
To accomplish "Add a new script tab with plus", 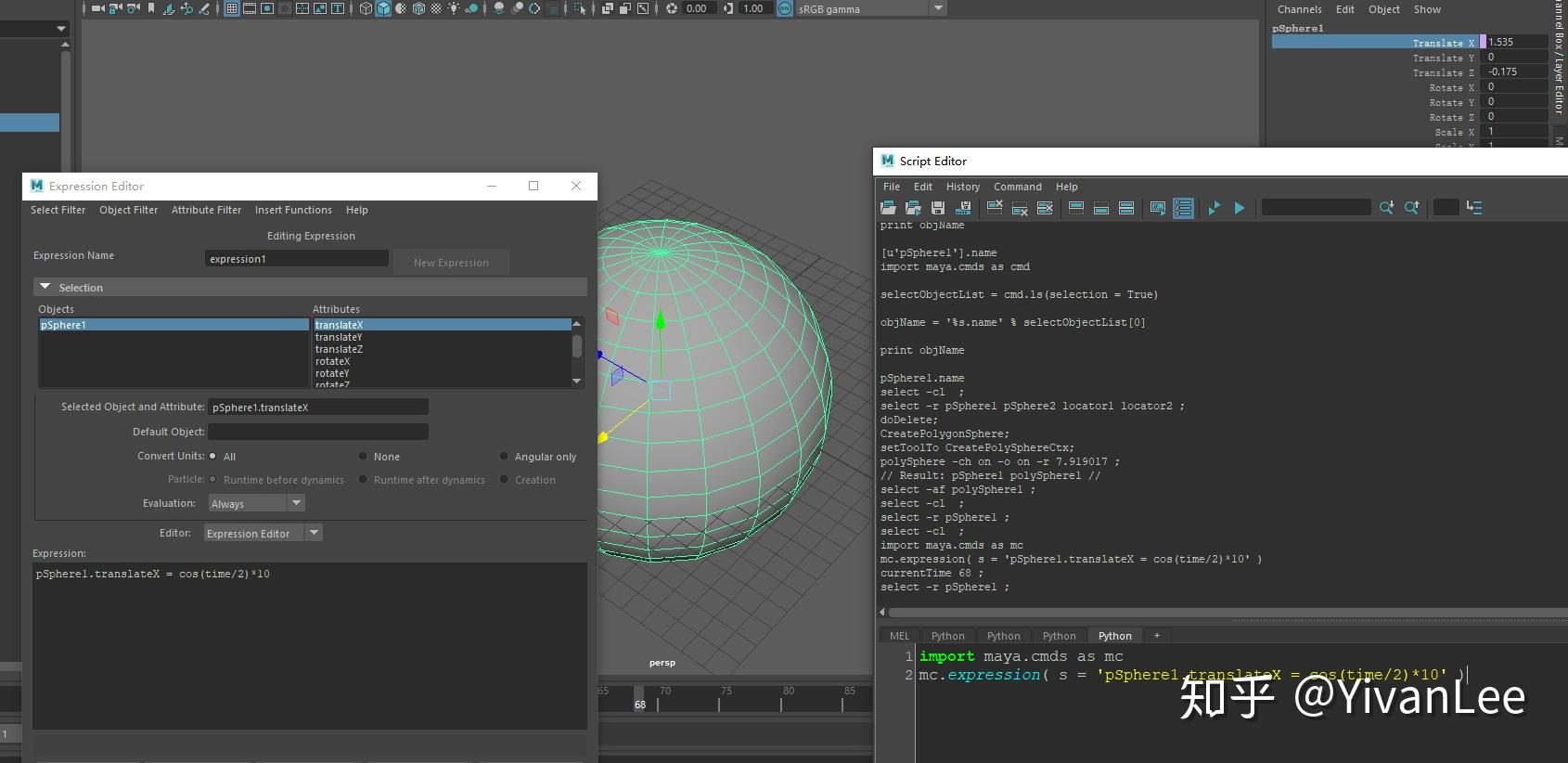I will [x=1156, y=636].
